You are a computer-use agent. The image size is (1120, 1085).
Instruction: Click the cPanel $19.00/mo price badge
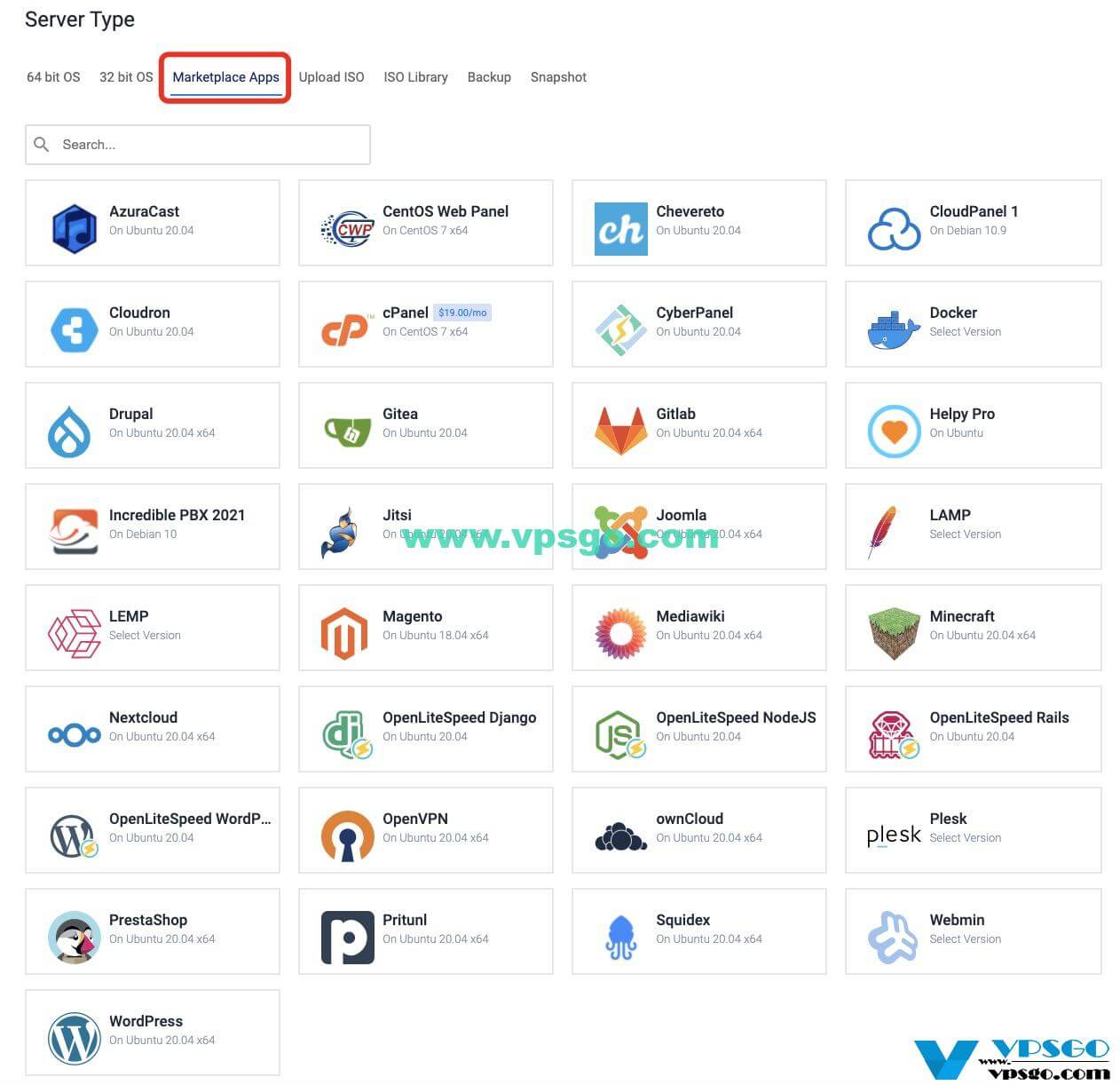(462, 313)
